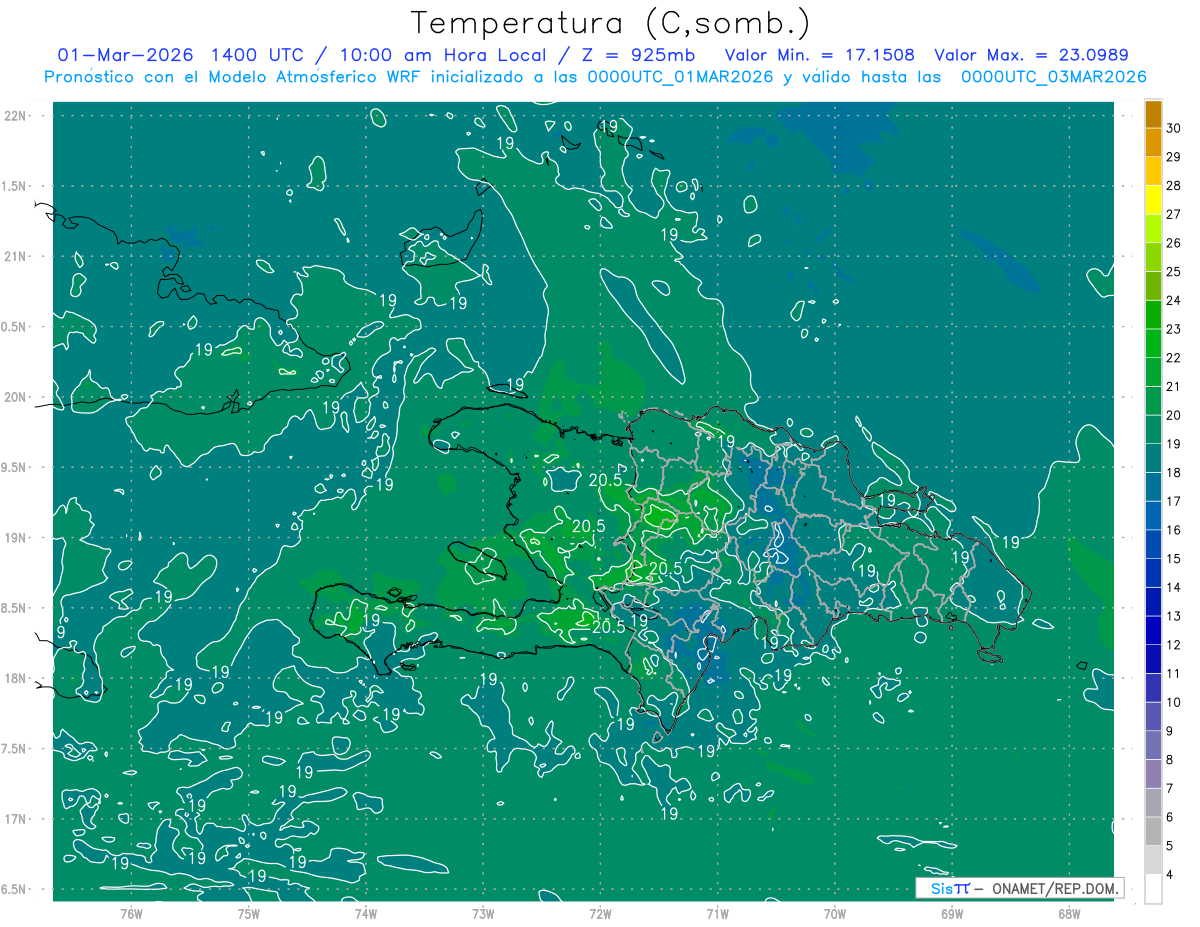Click the legend value label 14
This screenshot has width=1200, height=927.
pos(1174,588)
